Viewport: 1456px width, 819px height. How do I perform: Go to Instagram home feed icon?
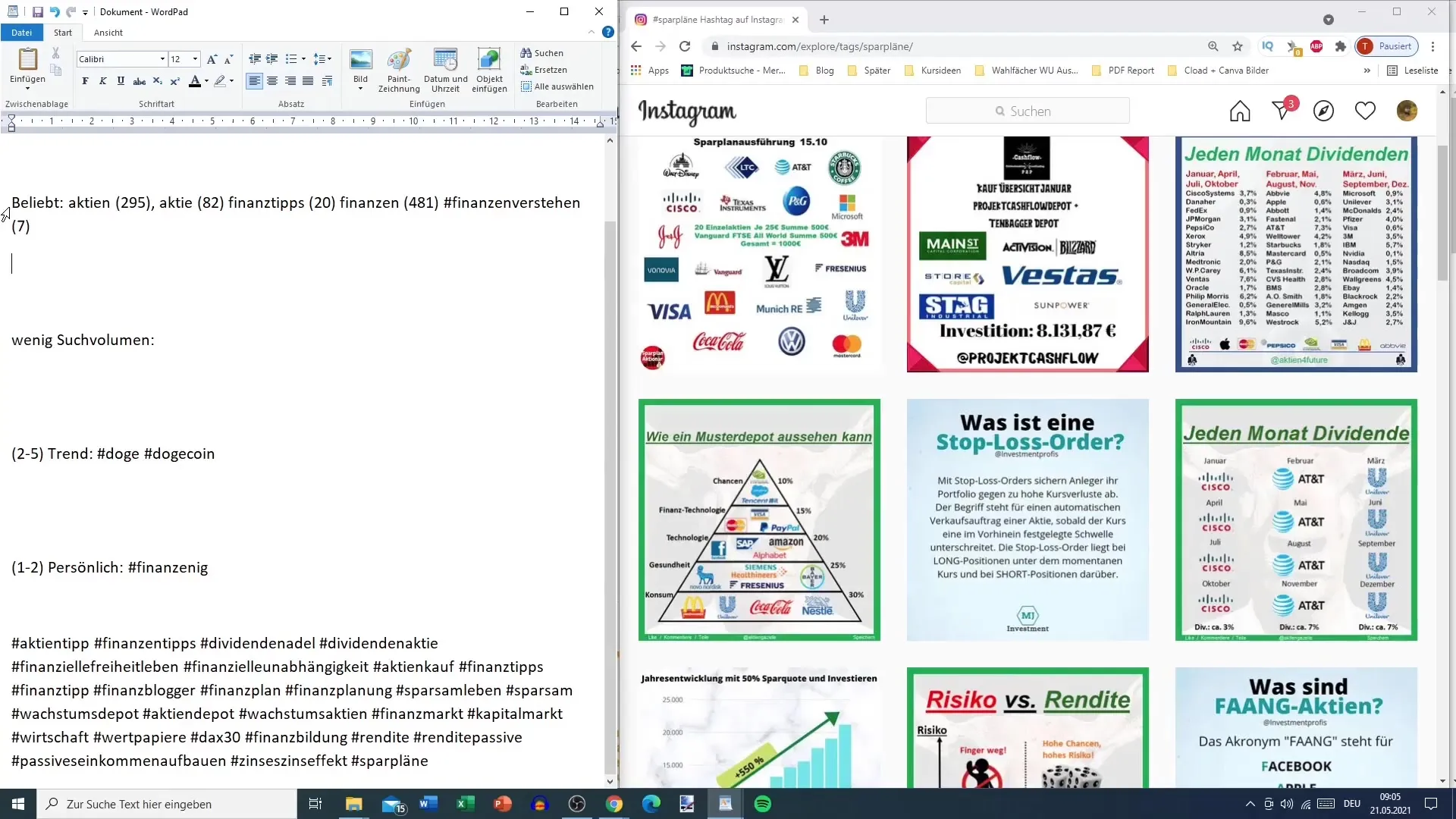point(1240,111)
